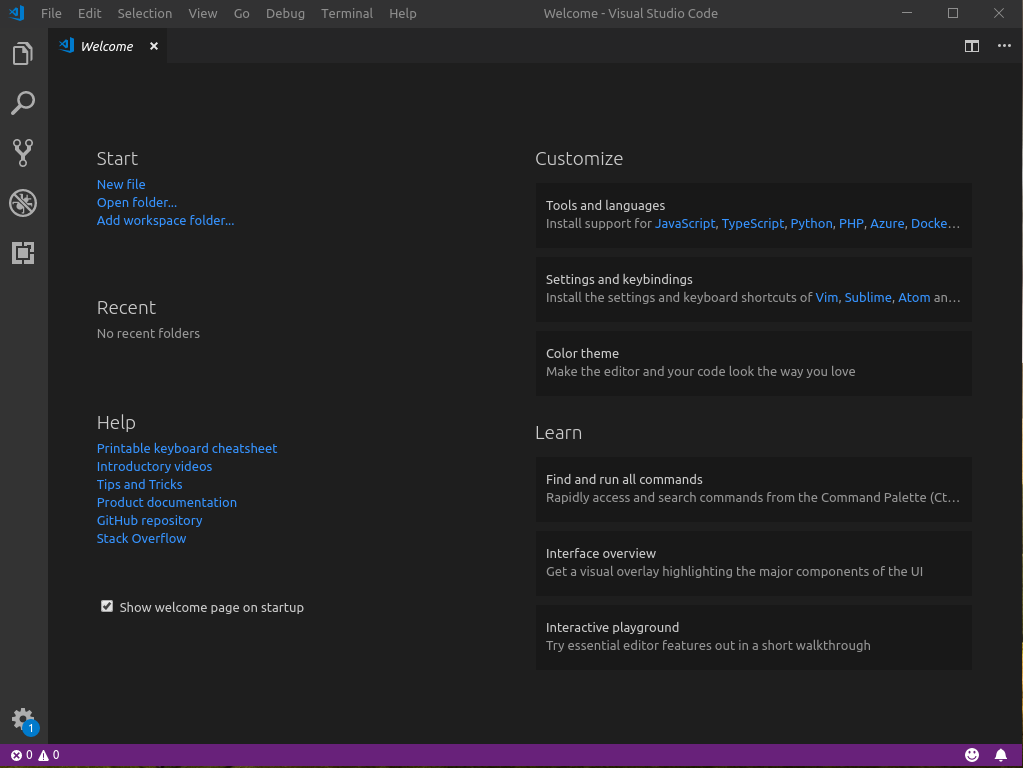Open the GitHub repository link
This screenshot has width=1023, height=768.
point(149,521)
